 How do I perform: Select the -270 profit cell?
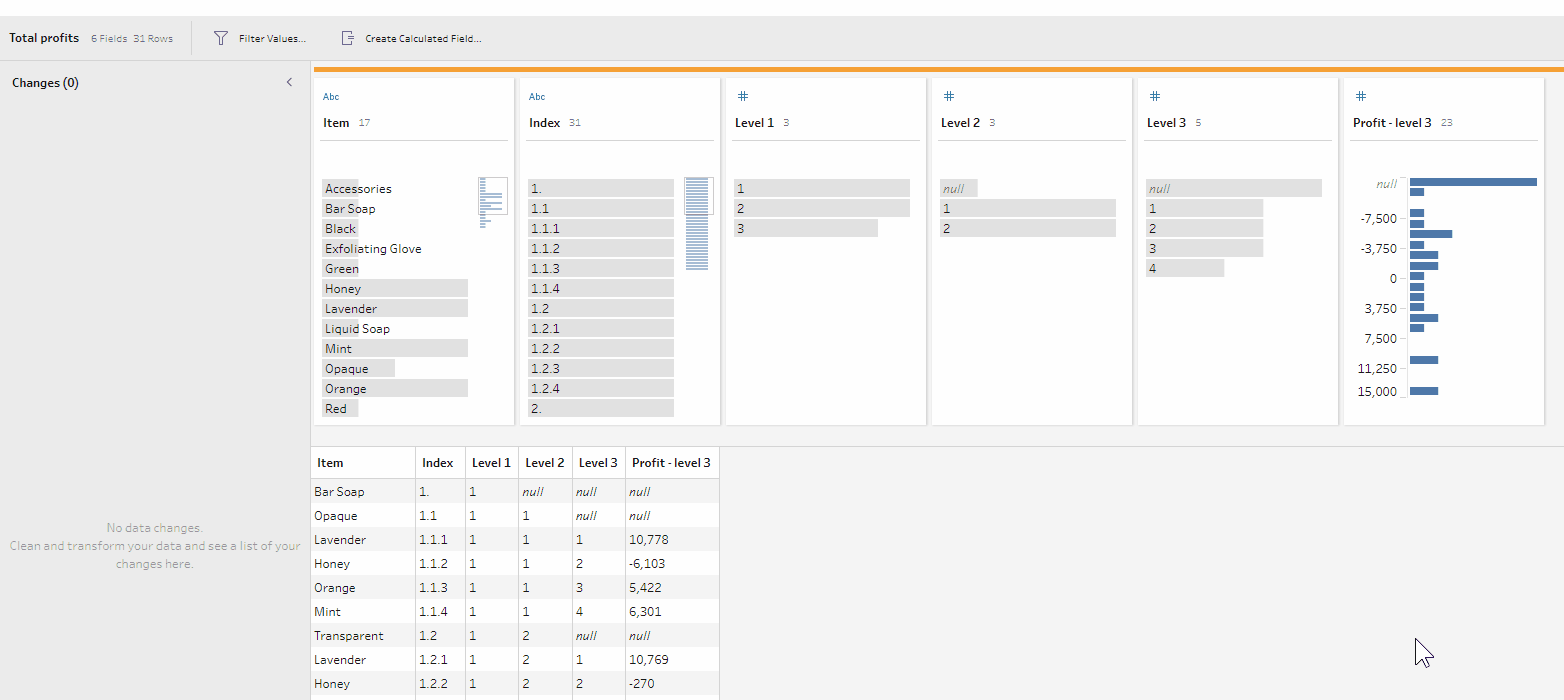(x=672, y=684)
